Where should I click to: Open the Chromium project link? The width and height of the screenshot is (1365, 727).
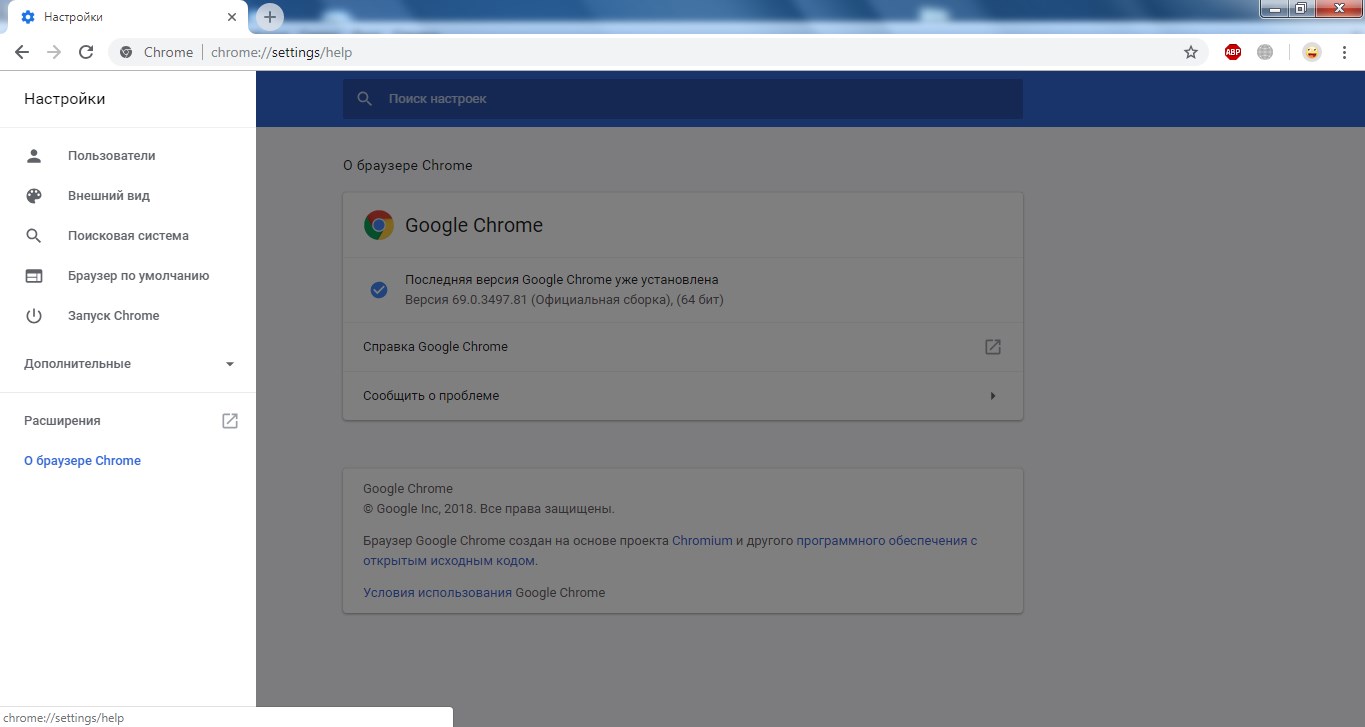702,541
